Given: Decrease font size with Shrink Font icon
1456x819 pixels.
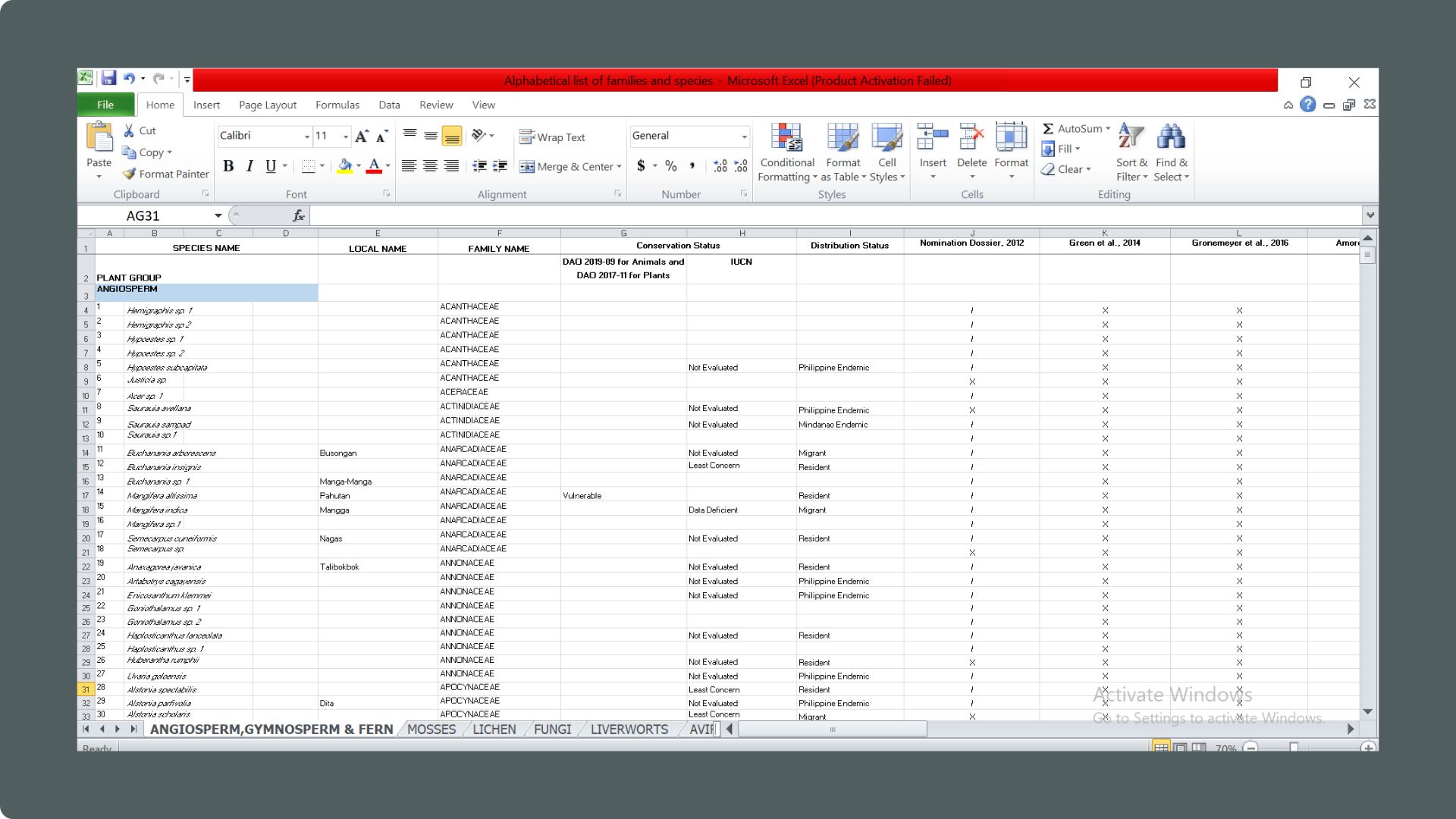Looking at the screenshot, I should point(381,136).
